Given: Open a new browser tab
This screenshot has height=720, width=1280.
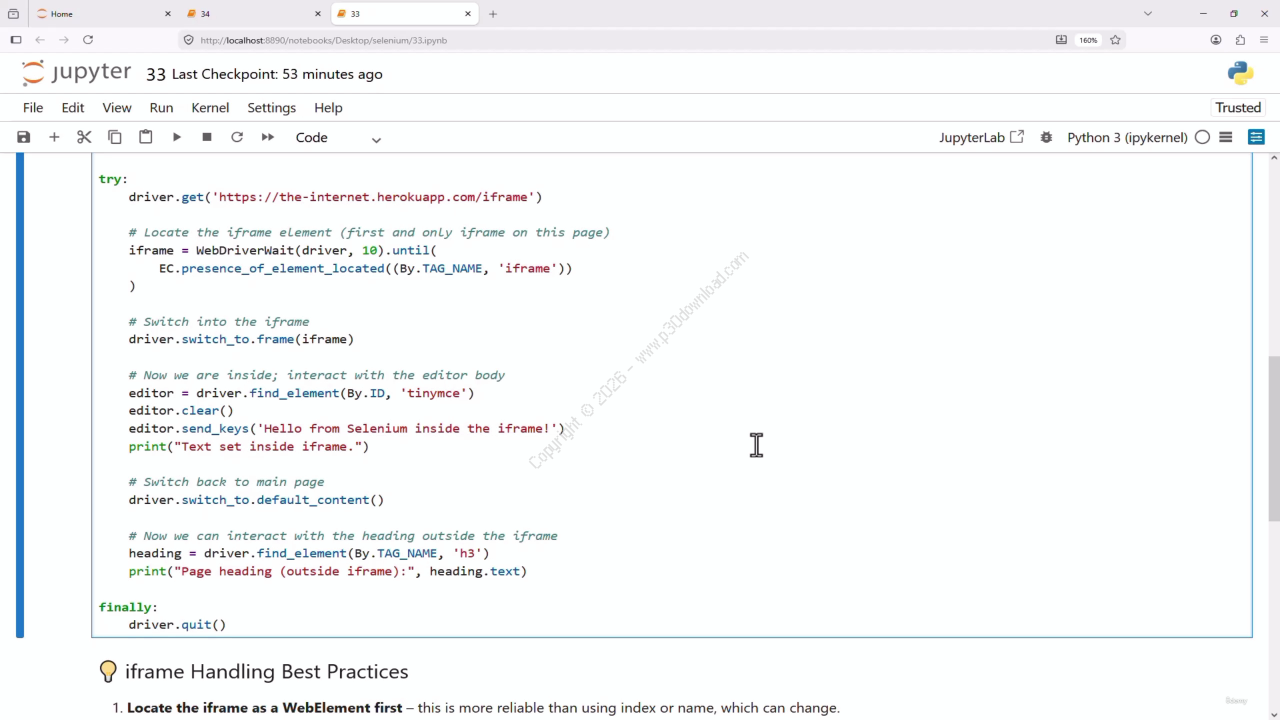Looking at the screenshot, I should click(x=493, y=14).
